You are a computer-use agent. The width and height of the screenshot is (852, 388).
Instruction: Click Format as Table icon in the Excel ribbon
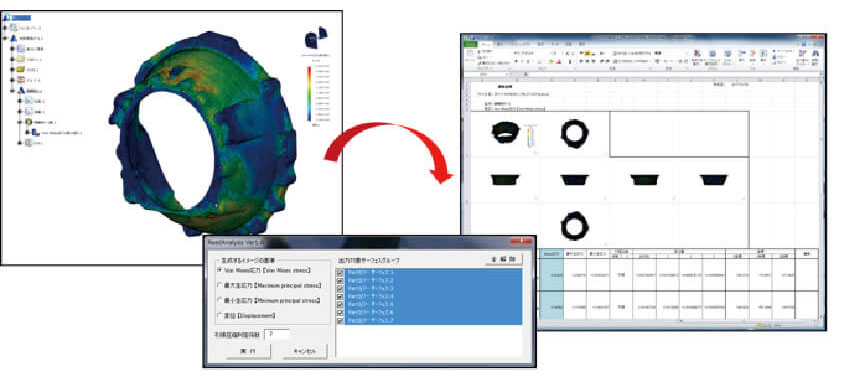coord(712,54)
